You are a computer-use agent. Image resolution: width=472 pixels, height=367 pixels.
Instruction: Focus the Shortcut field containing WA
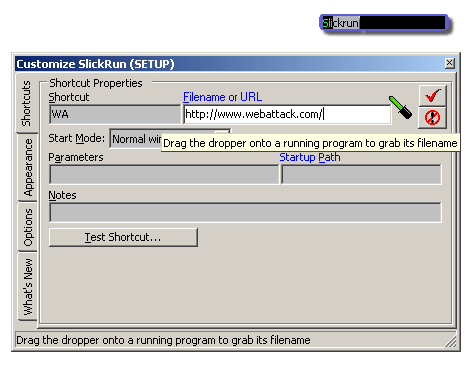click(x=115, y=114)
